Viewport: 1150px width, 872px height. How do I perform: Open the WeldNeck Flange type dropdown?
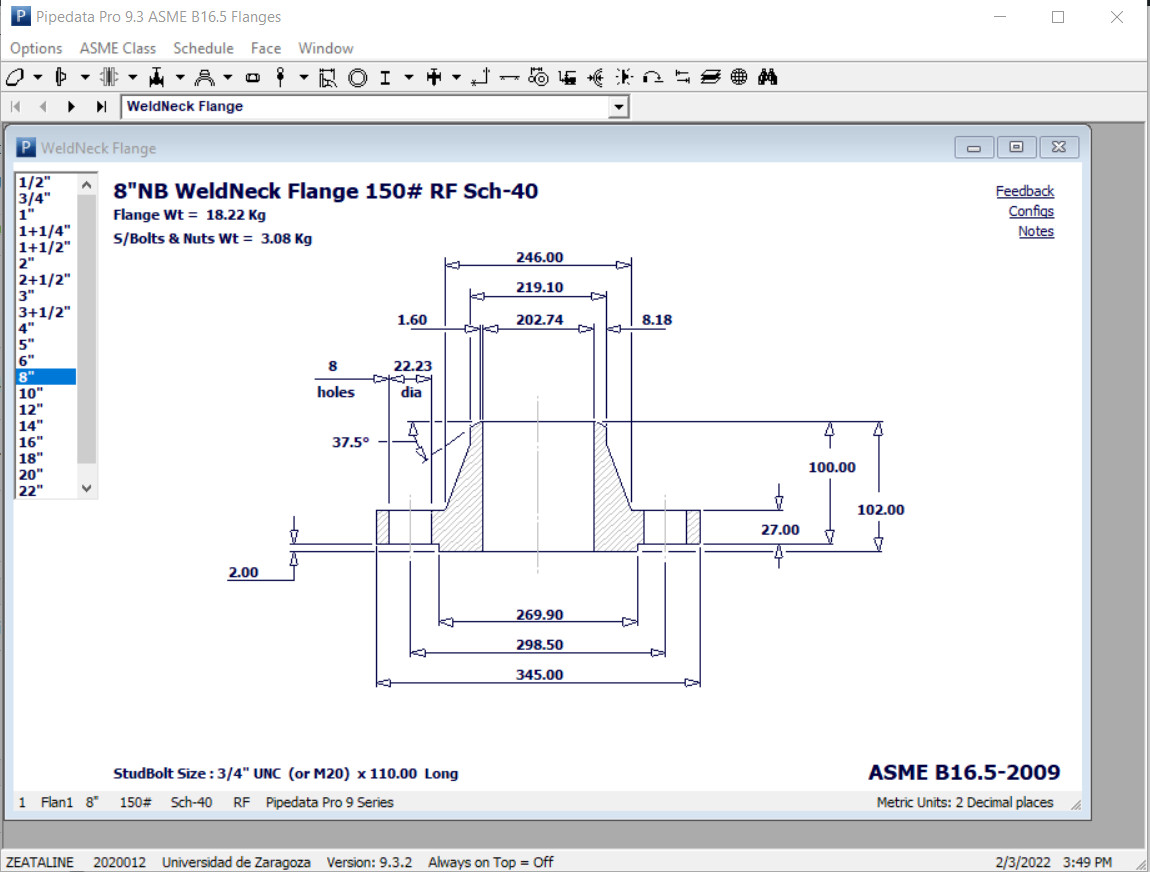[618, 107]
